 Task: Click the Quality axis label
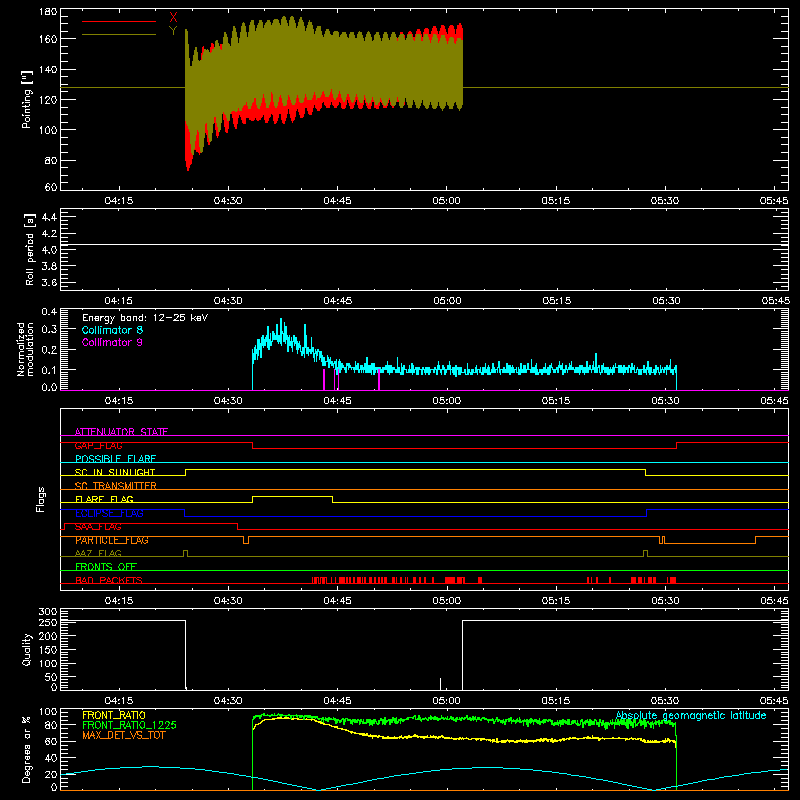pyautogui.click(x=27, y=649)
